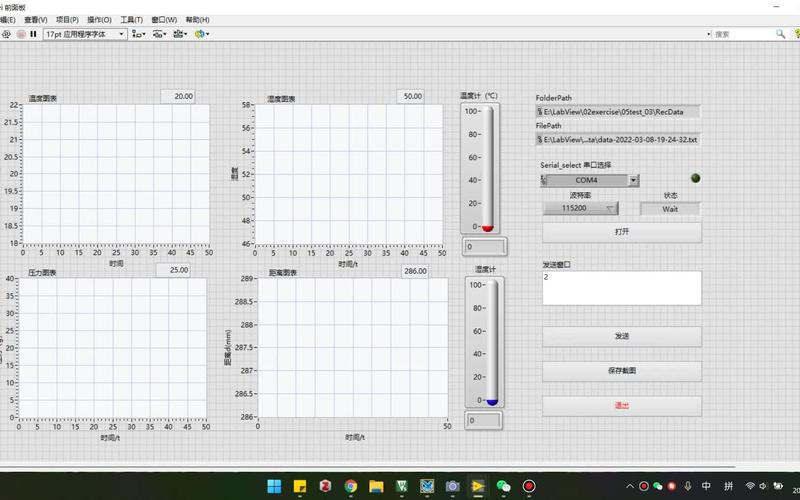Click the 拼 IME mode indicator

[x=729, y=486]
